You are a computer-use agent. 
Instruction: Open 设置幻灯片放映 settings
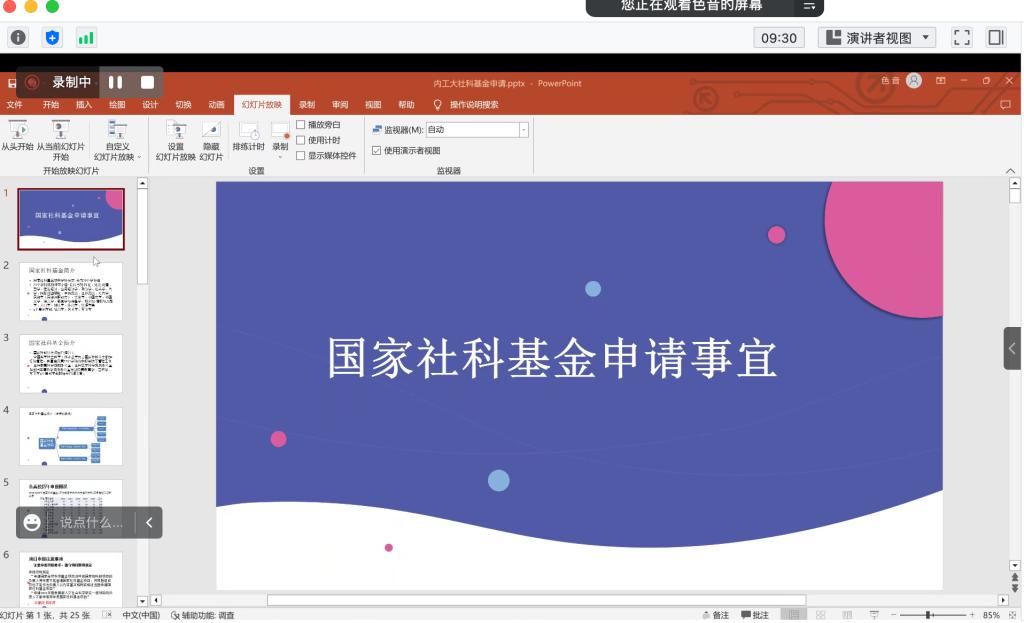click(176, 130)
